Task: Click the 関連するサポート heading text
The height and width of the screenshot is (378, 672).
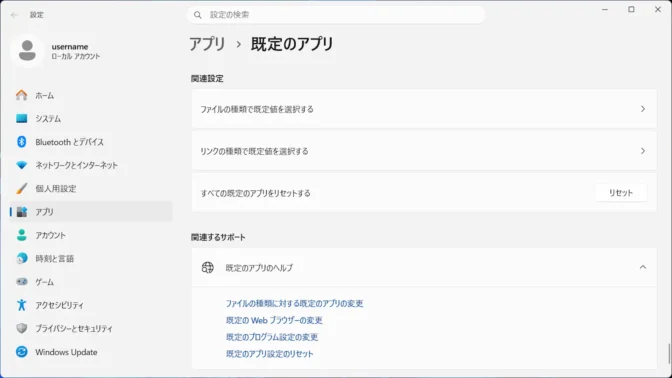Action: 218,237
